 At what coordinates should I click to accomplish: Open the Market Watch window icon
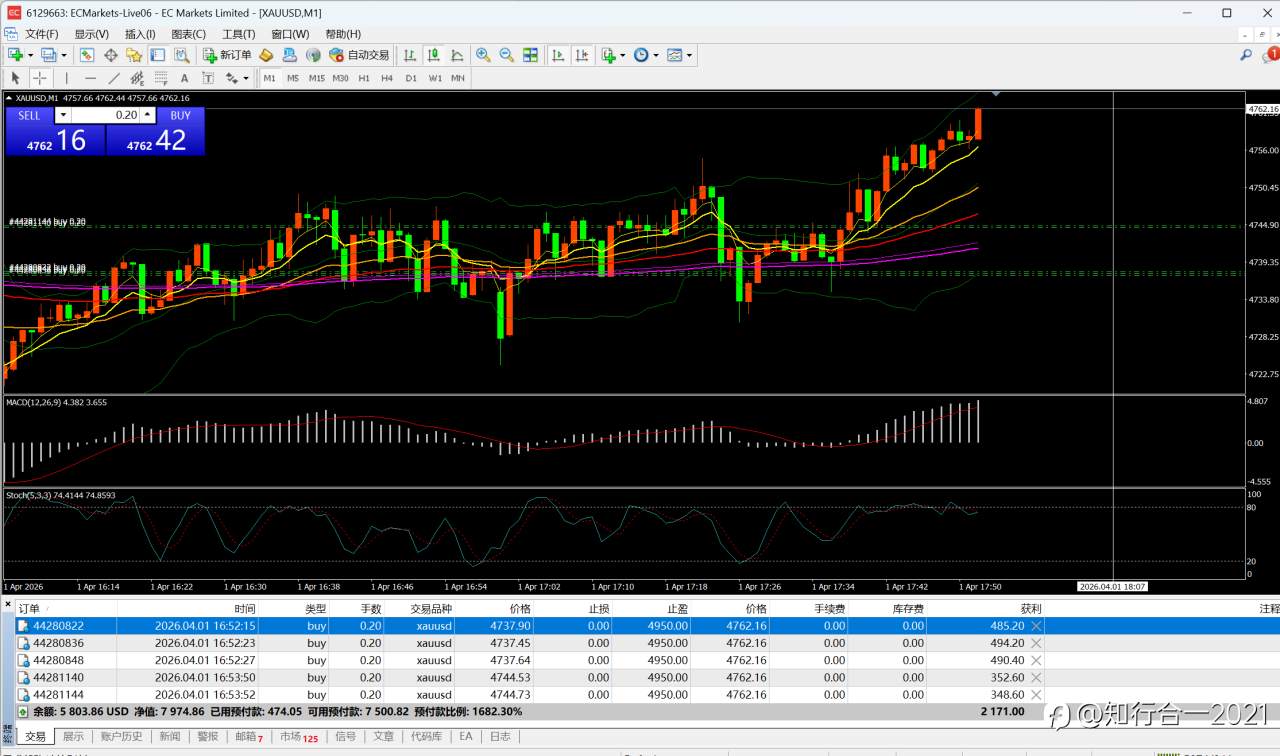tap(87, 55)
